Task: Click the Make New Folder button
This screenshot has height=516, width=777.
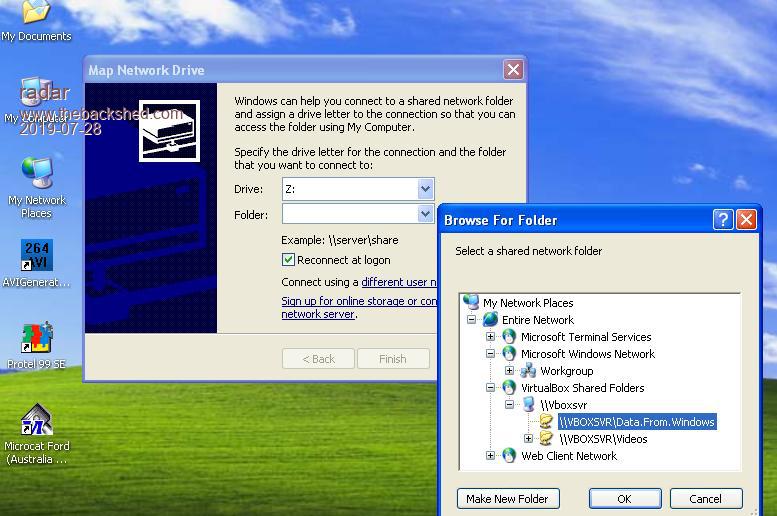Action: click(507, 499)
